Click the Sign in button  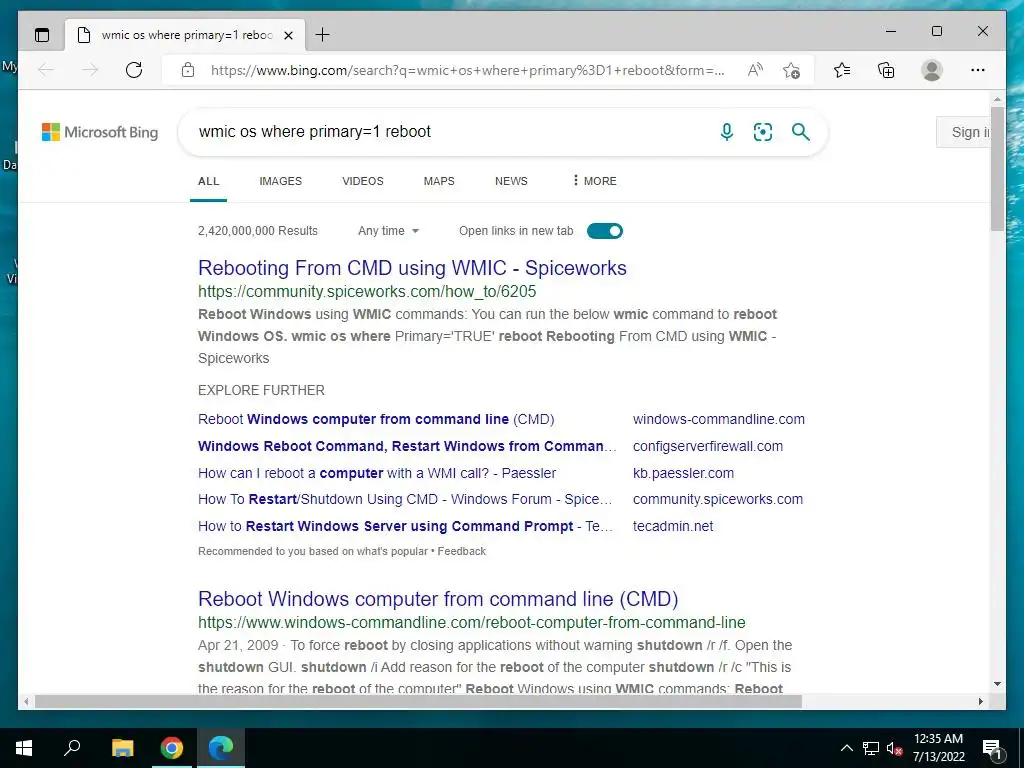coord(963,132)
